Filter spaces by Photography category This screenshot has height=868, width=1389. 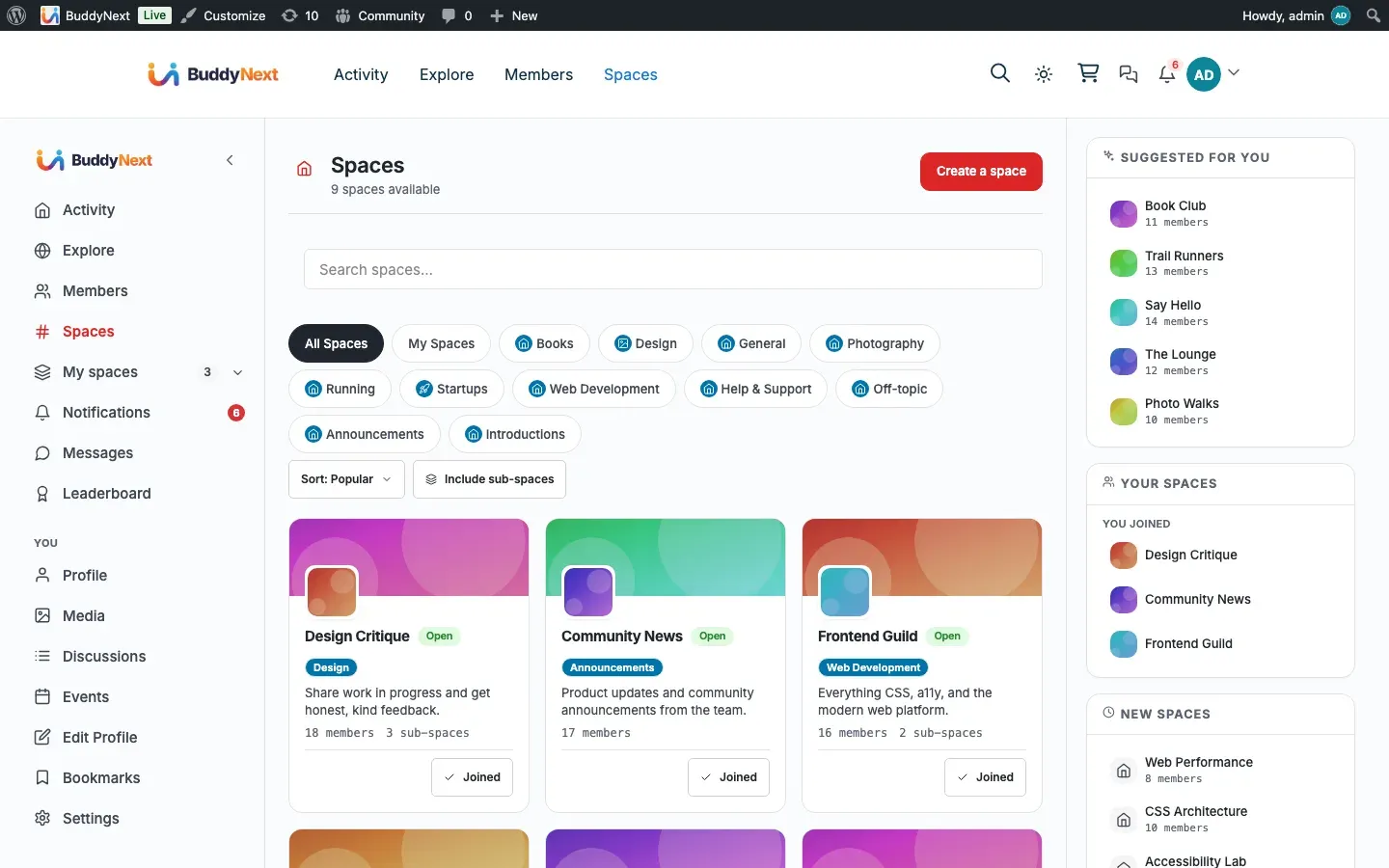coord(875,343)
